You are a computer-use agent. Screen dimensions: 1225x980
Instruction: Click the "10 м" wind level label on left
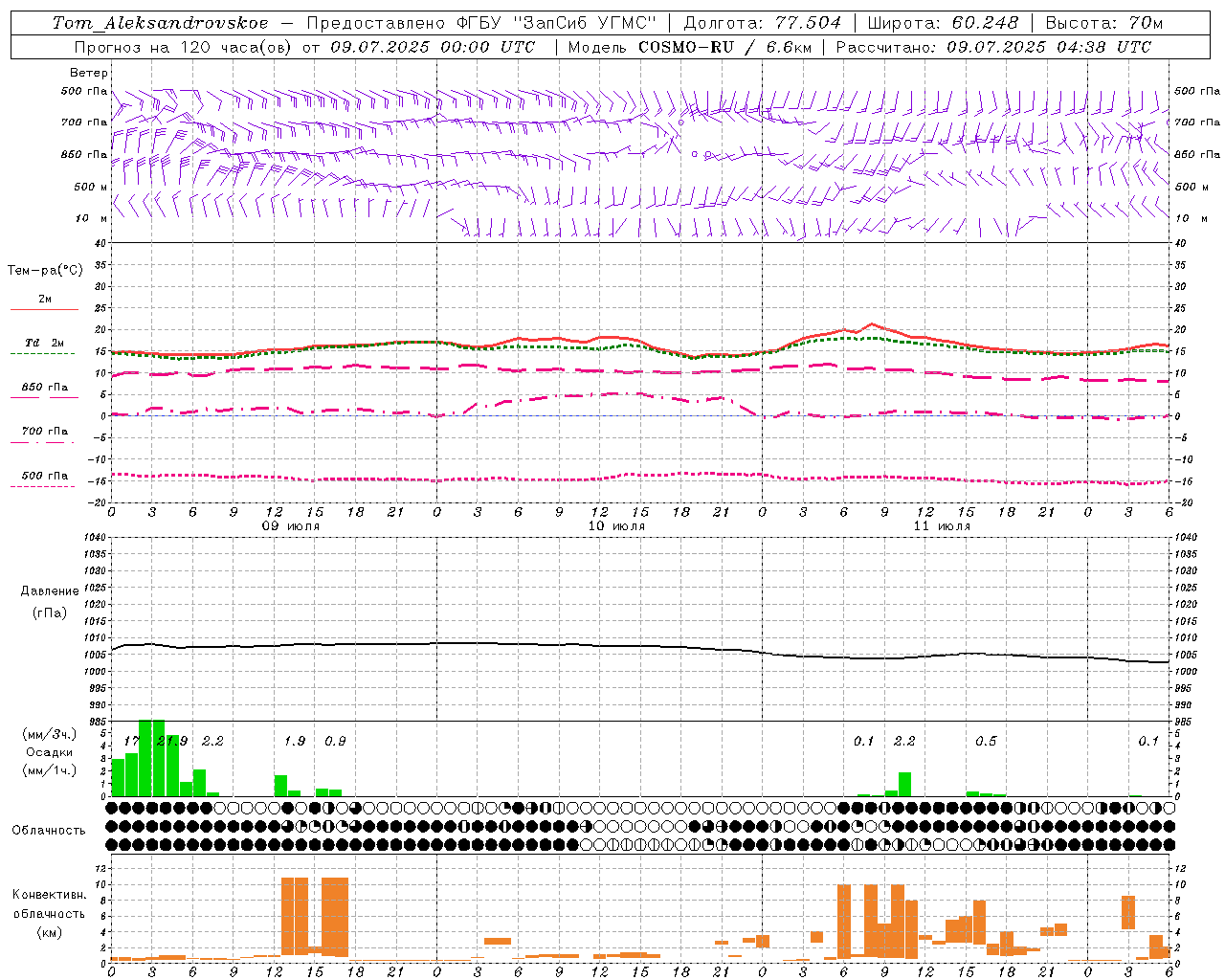tap(91, 218)
